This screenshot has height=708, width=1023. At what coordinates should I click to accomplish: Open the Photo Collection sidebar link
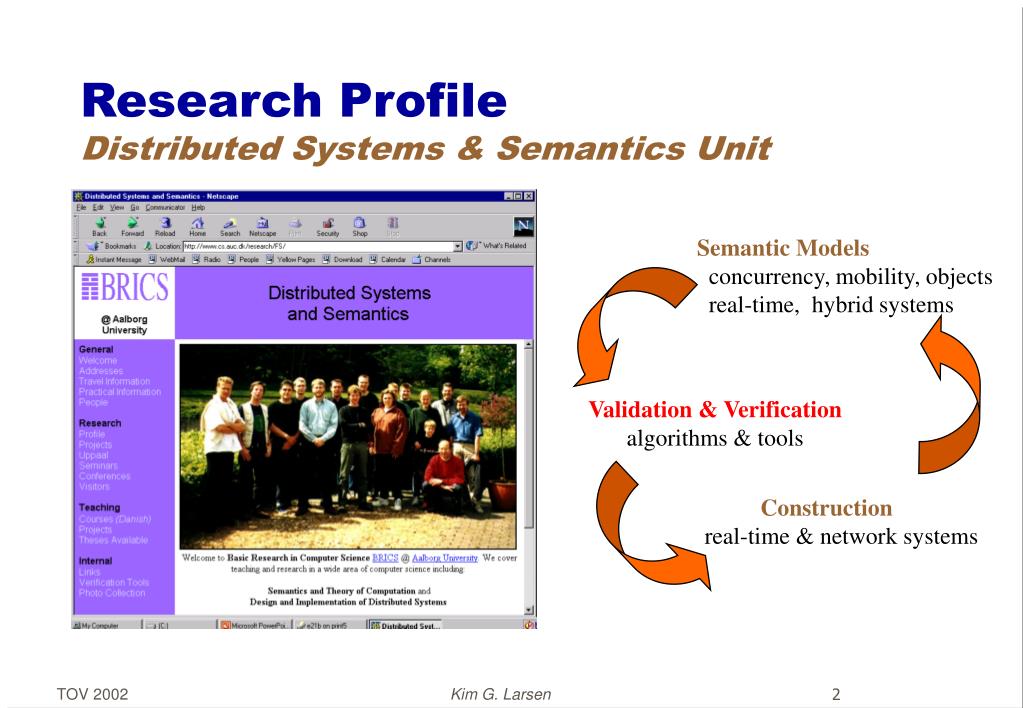coord(112,593)
